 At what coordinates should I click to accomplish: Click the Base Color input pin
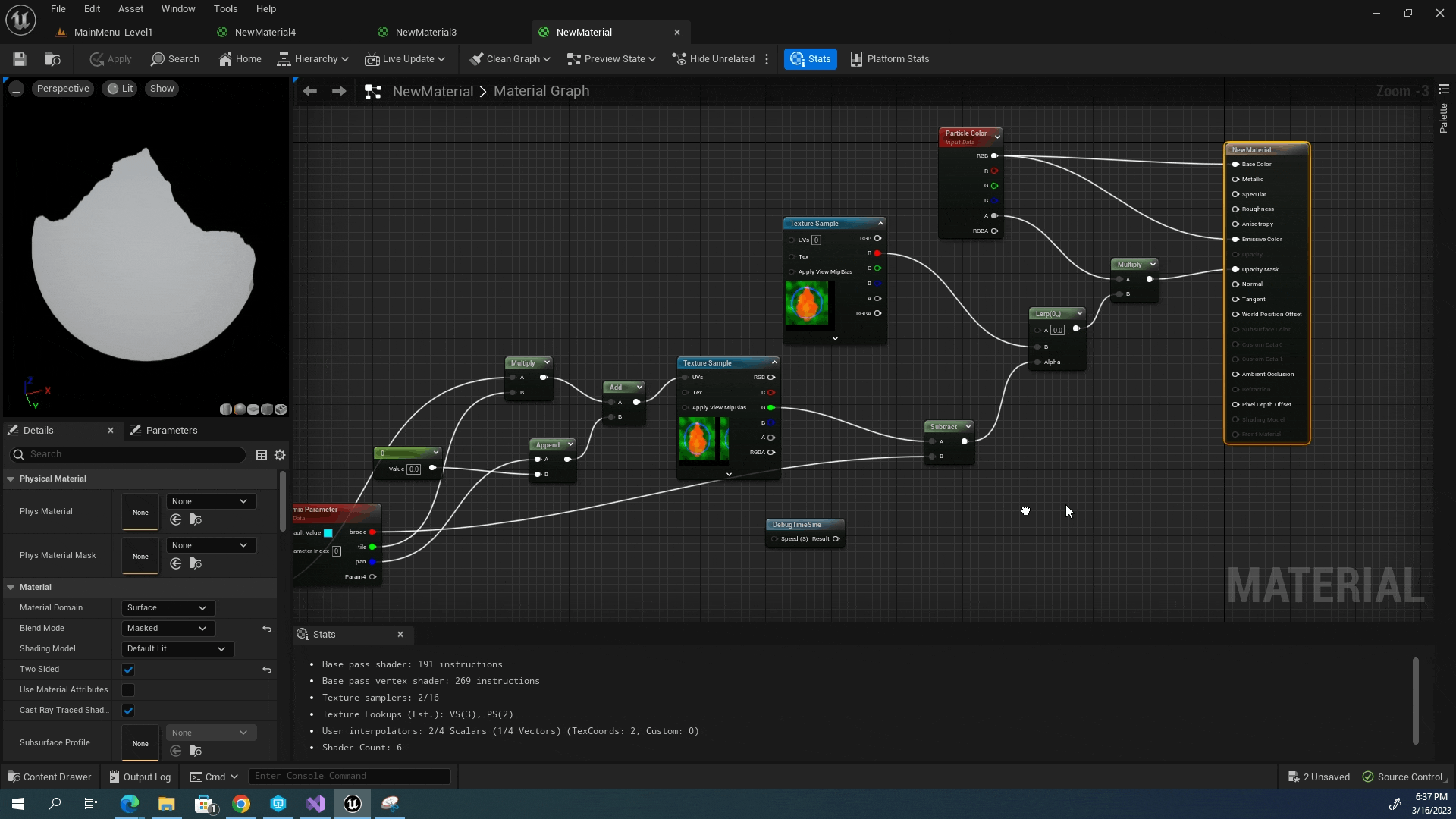pos(1235,164)
